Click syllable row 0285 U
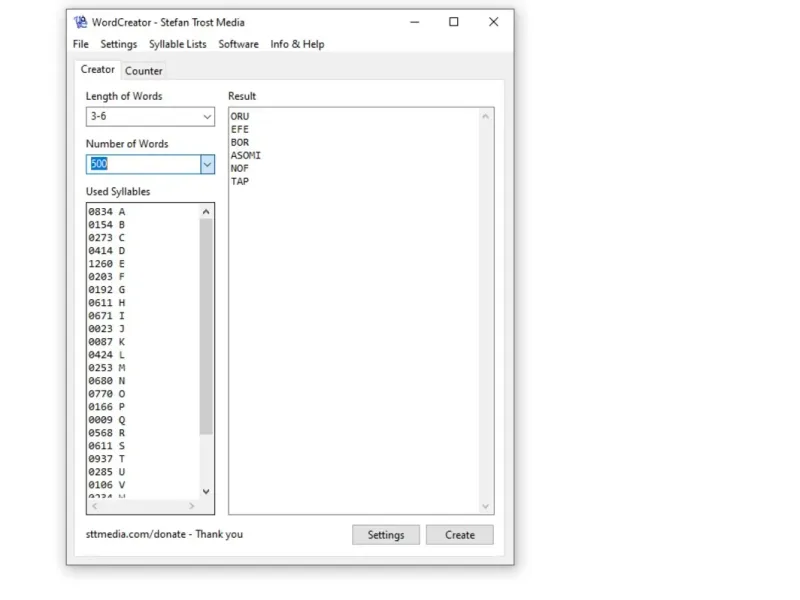800x600 pixels. (x=107, y=472)
